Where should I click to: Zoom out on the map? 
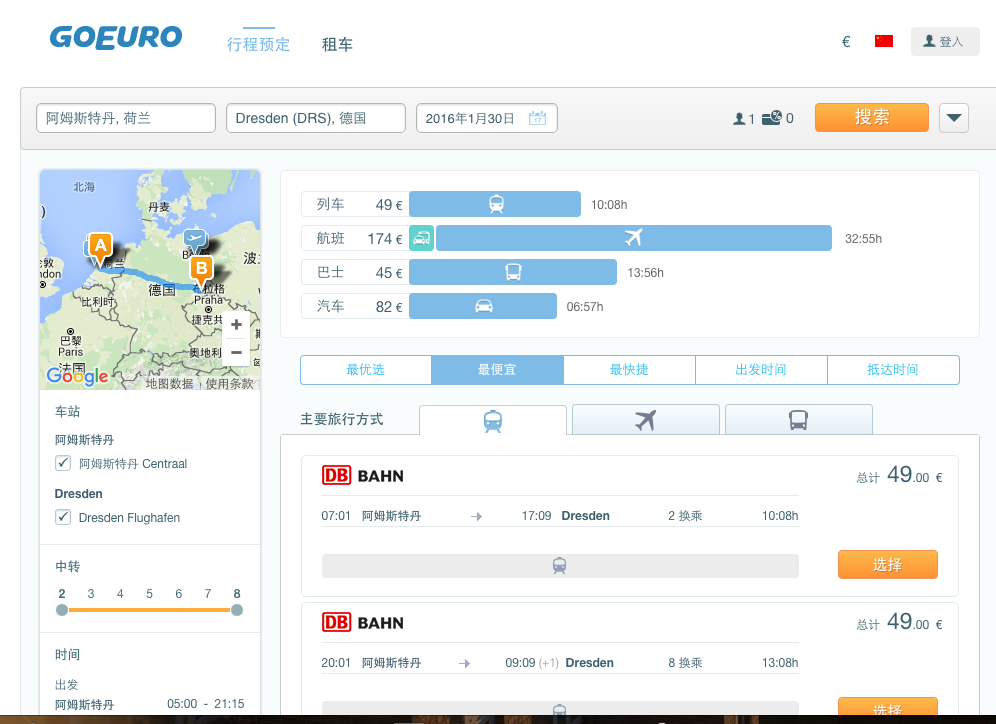pos(236,352)
